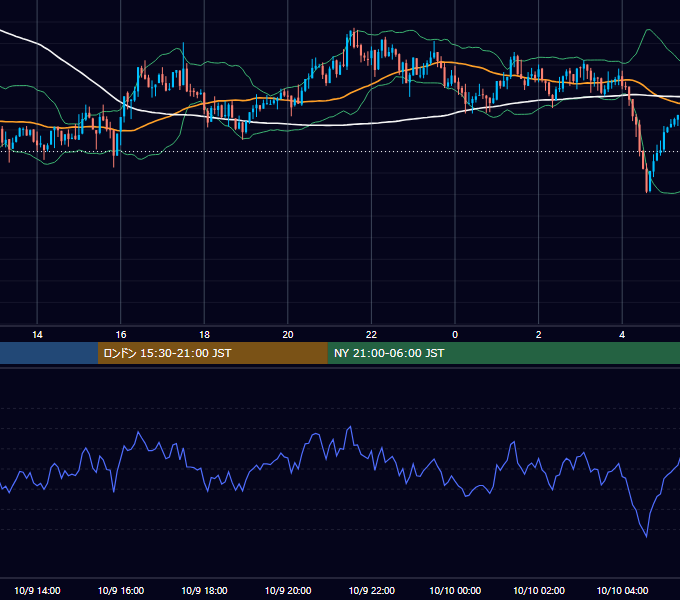
Task: Click the ロンドン 15:30-21:00 JST session bar
Action: coord(212,353)
